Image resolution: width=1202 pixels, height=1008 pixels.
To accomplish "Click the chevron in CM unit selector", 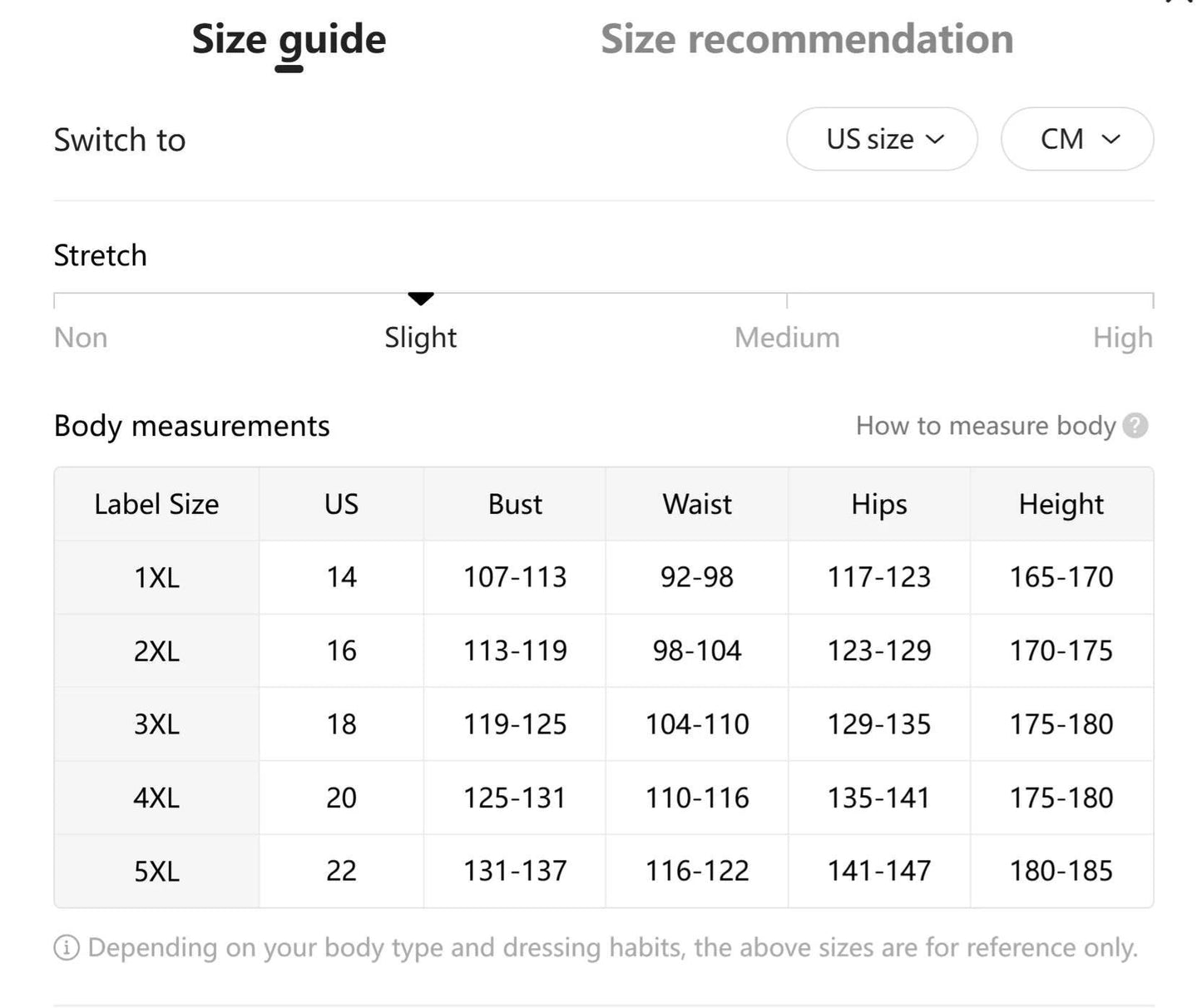I will tap(1110, 139).
